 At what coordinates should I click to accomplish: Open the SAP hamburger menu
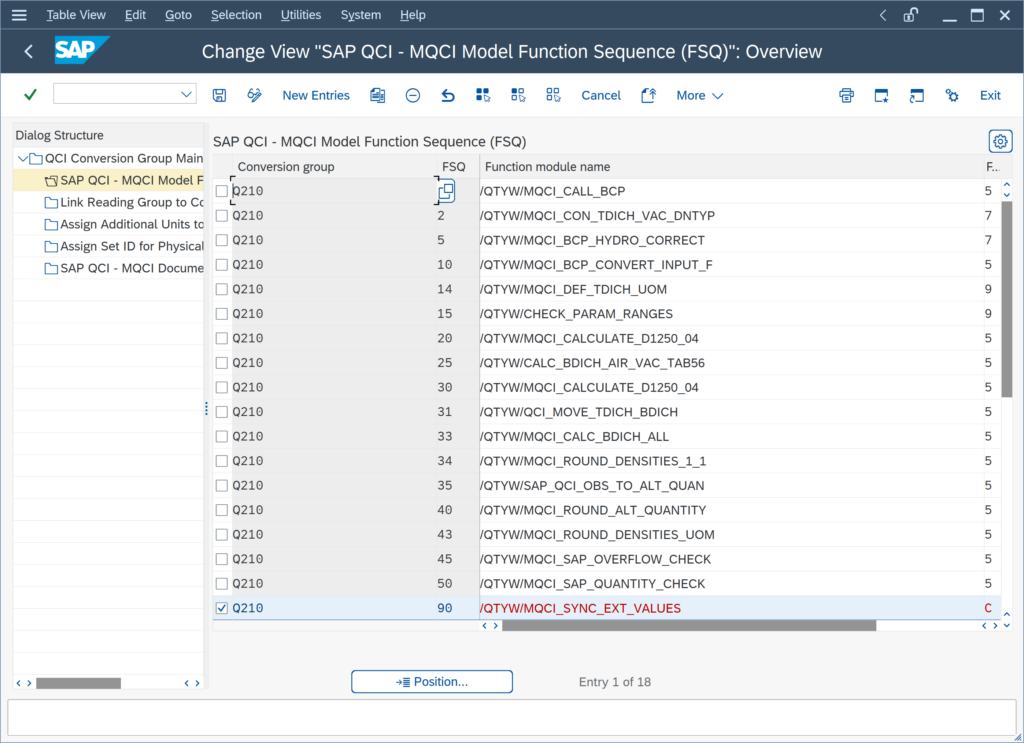point(19,14)
